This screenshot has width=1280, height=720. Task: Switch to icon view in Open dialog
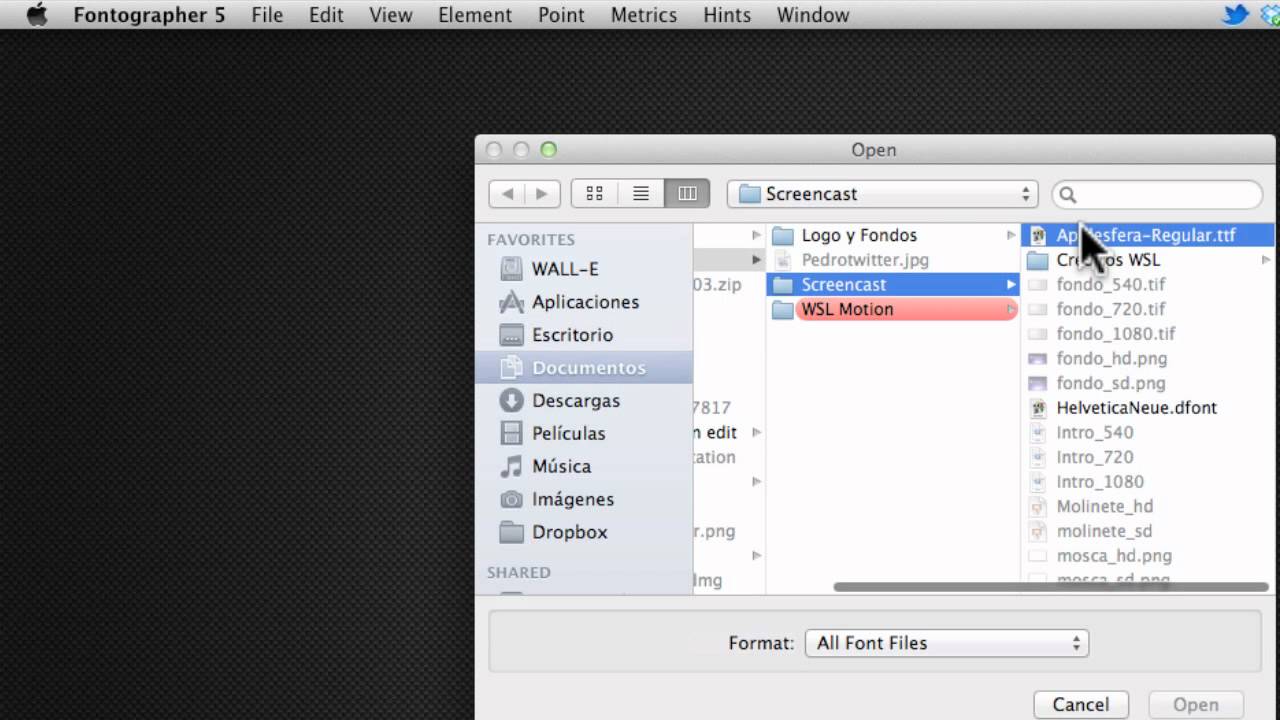point(594,194)
